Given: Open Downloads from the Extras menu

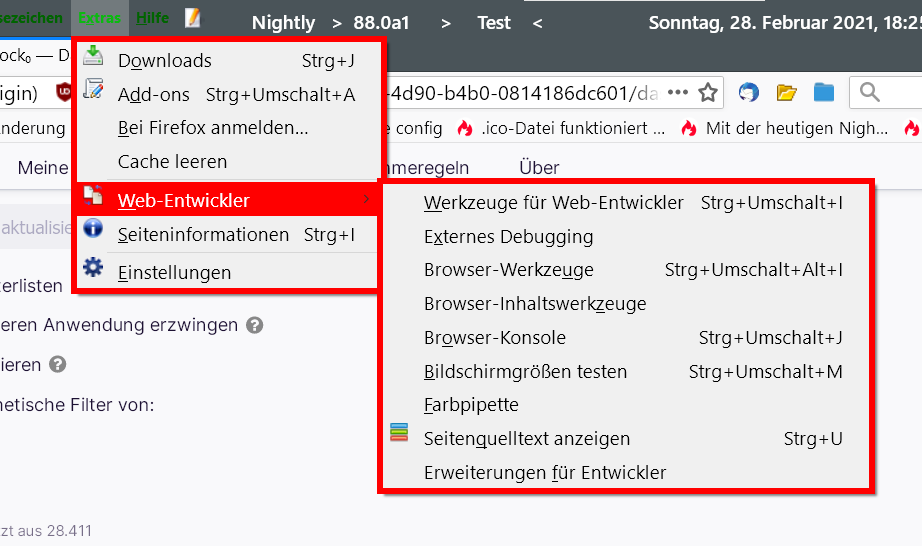Looking at the screenshot, I should [165, 61].
